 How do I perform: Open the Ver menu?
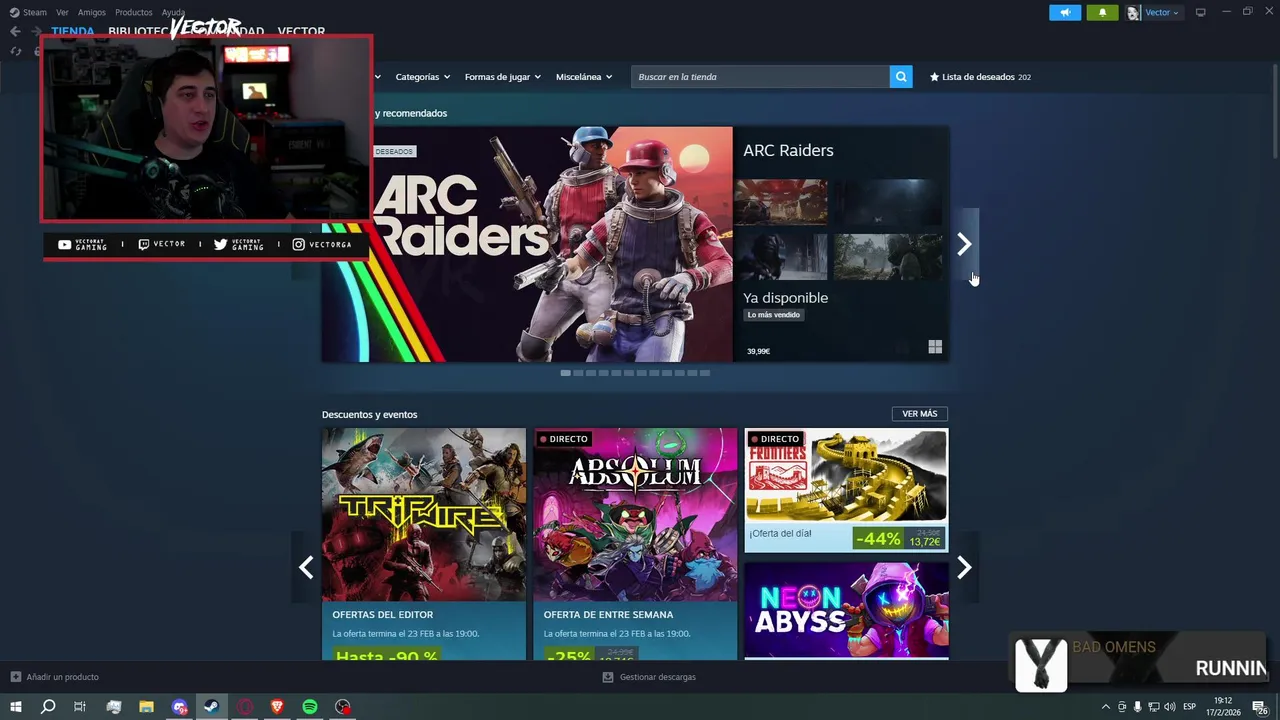pyautogui.click(x=63, y=12)
